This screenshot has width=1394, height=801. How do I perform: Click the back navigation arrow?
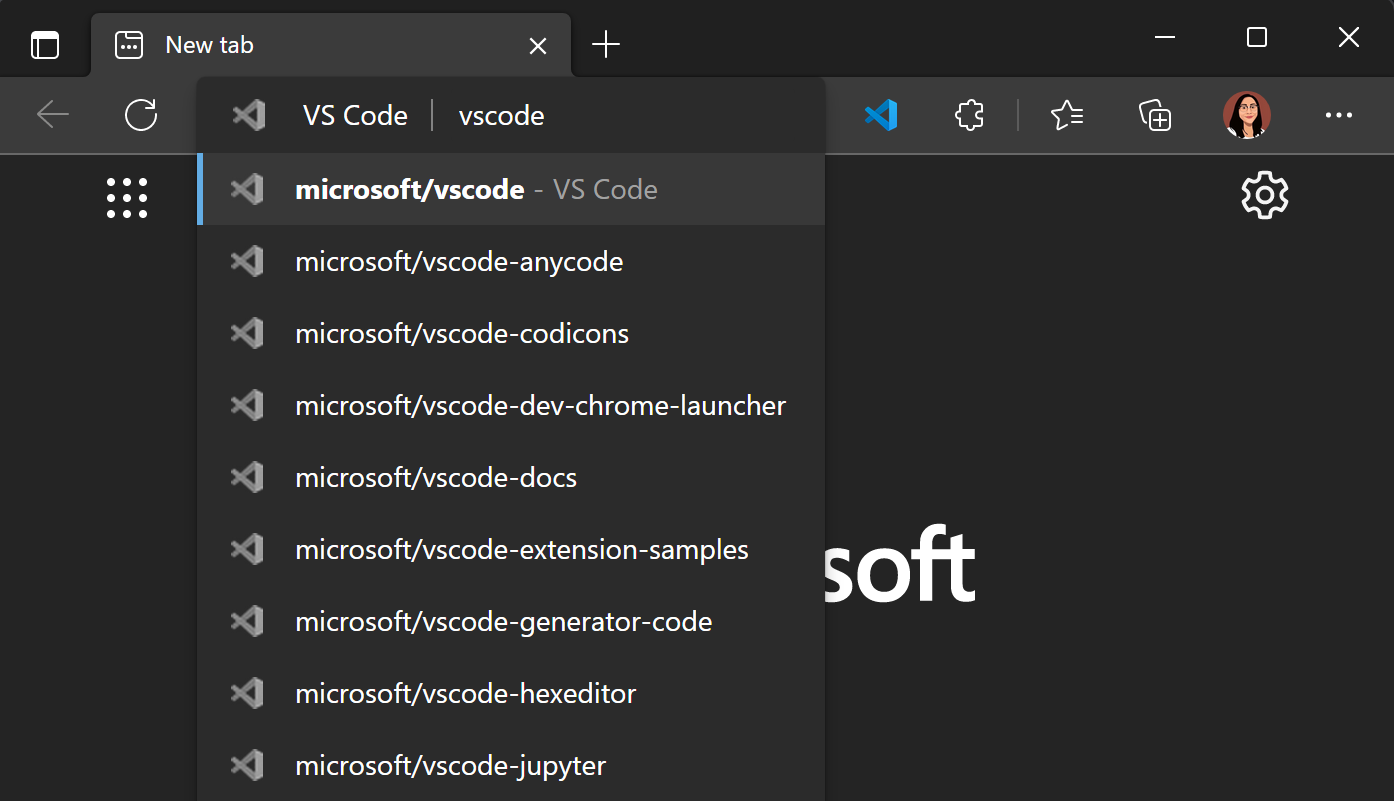(x=52, y=115)
